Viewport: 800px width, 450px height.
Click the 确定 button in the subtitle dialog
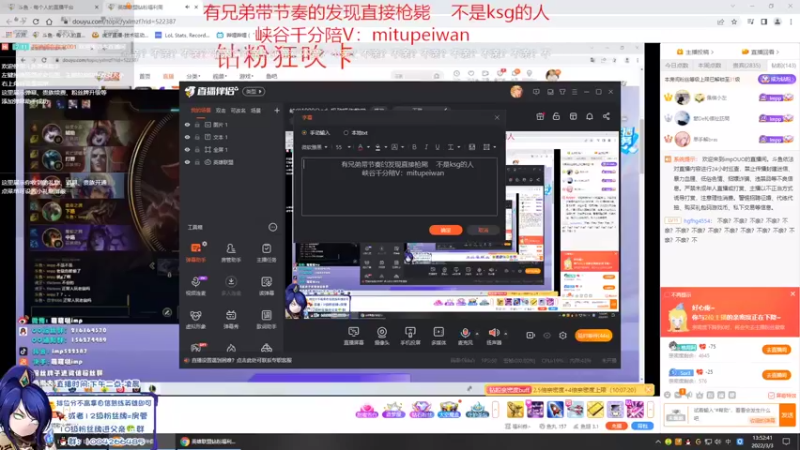click(445, 230)
